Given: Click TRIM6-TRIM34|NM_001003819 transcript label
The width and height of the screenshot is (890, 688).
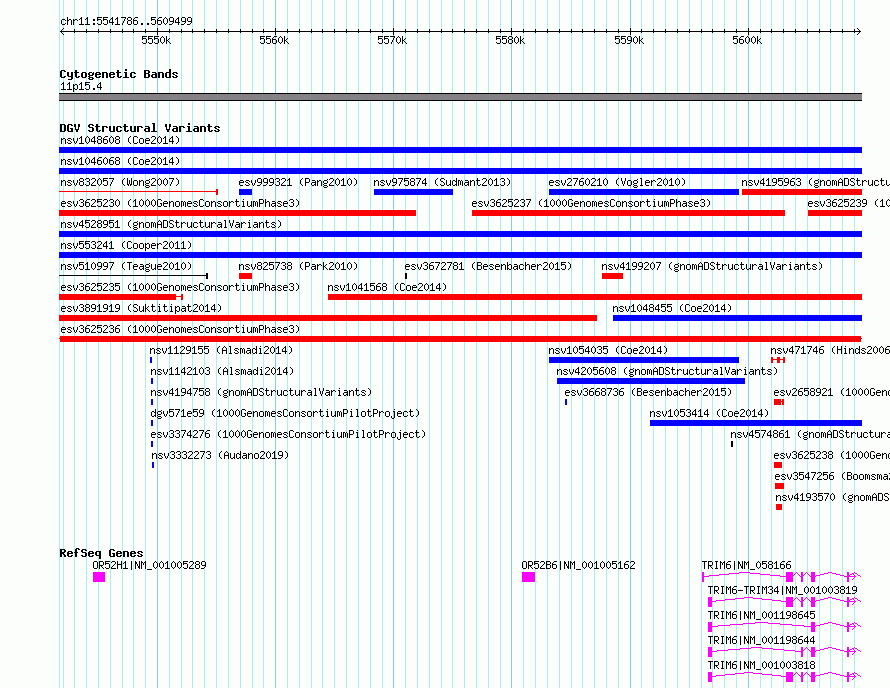Looking at the screenshot, I should point(783,590).
